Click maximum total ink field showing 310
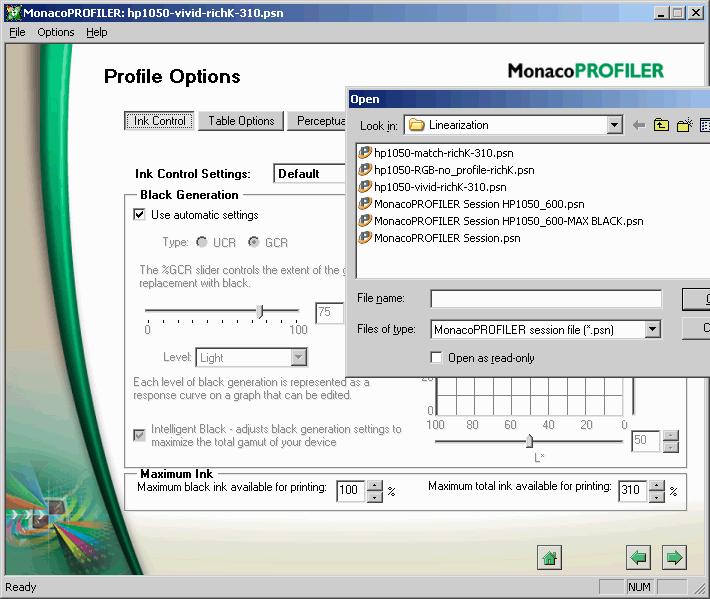The image size is (710, 599). point(632,490)
